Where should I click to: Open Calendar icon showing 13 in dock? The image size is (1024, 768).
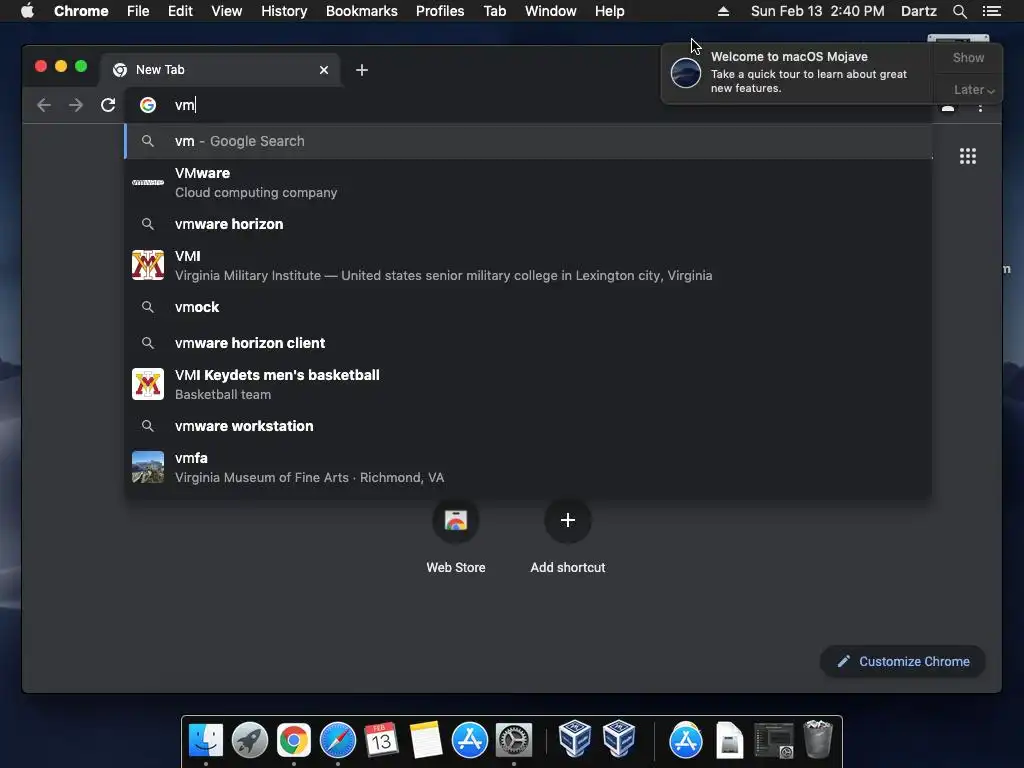point(381,740)
